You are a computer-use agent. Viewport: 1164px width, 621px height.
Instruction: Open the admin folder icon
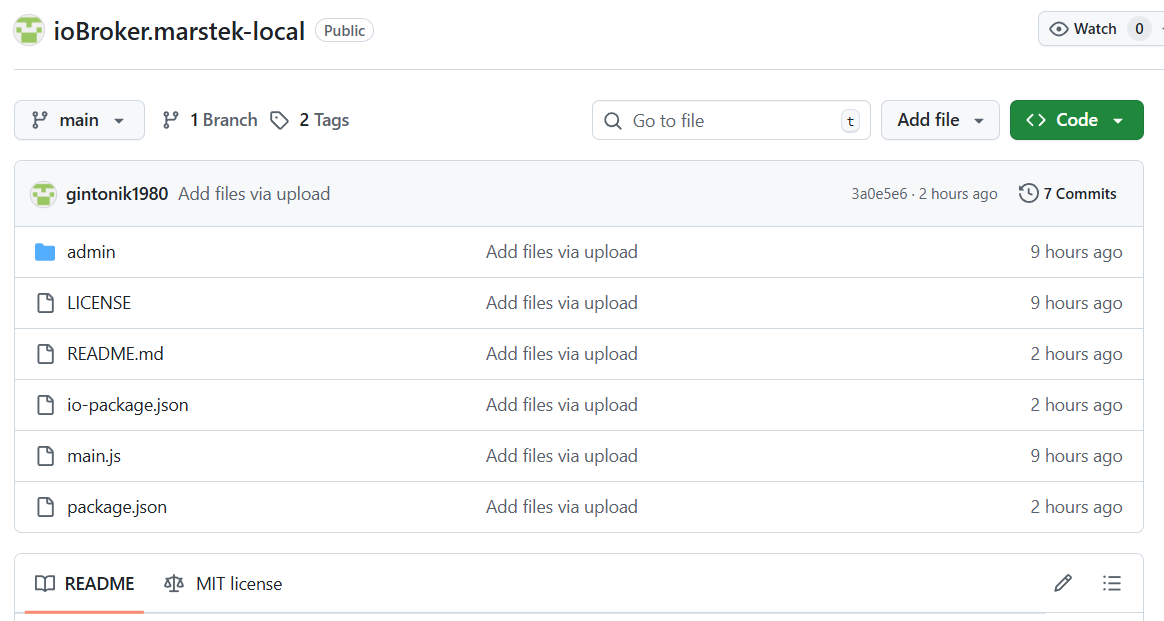pos(45,252)
